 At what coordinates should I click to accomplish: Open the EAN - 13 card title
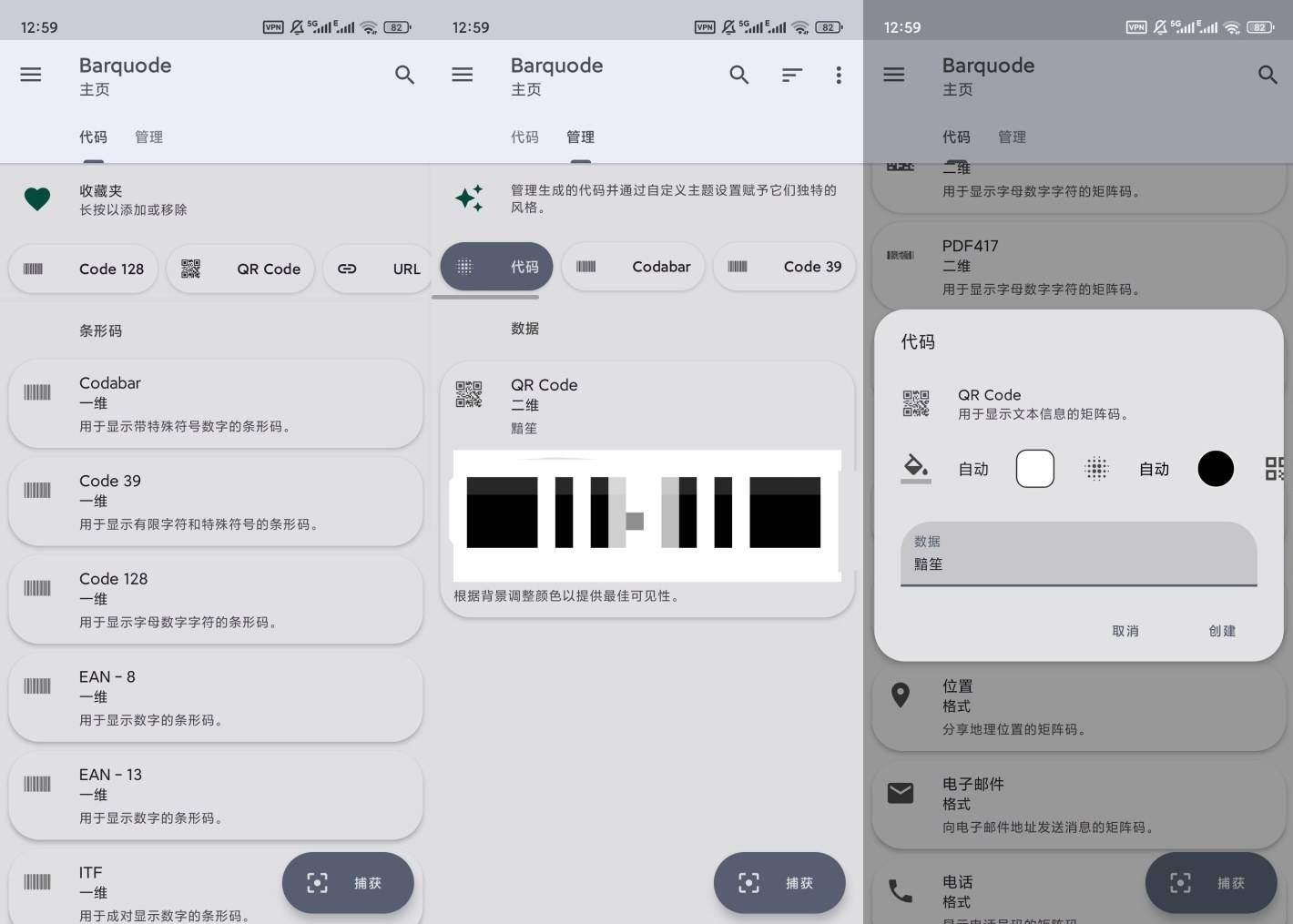(x=110, y=775)
